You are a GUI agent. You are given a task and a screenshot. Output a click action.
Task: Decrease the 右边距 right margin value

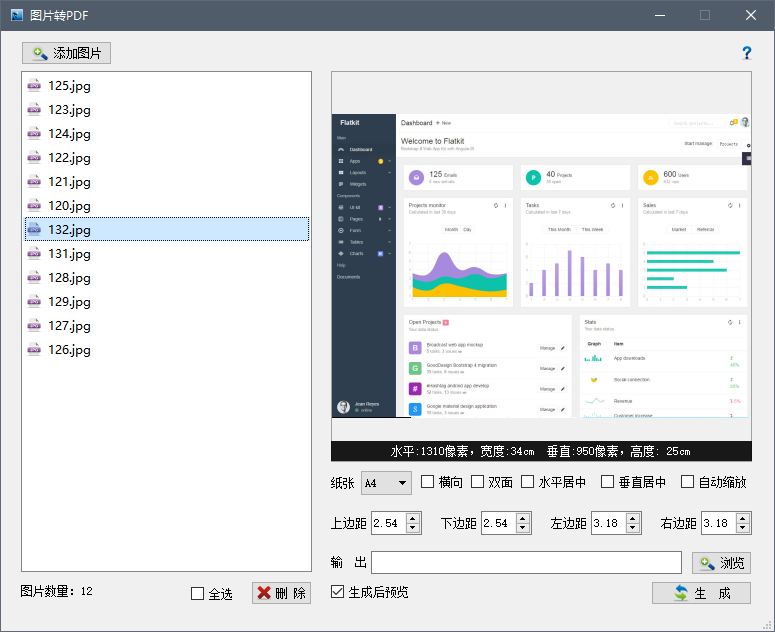pyautogui.click(x=742, y=528)
